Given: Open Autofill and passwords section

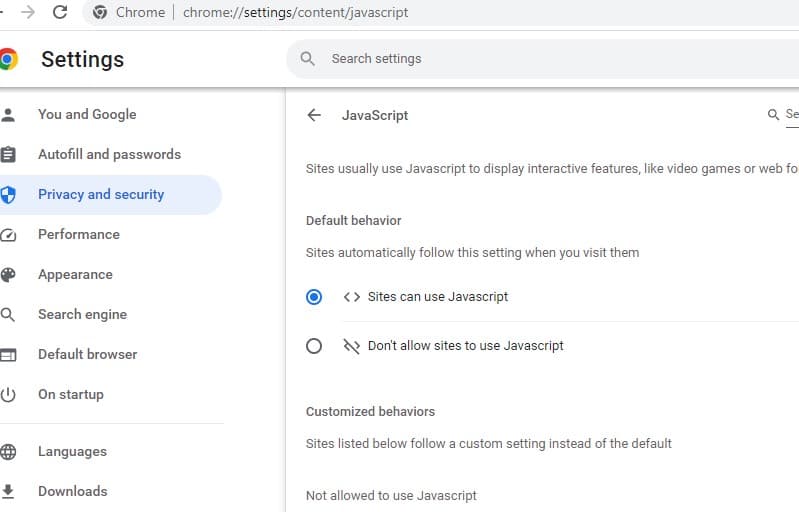Looking at the screenshot, I should pos(109,154).
